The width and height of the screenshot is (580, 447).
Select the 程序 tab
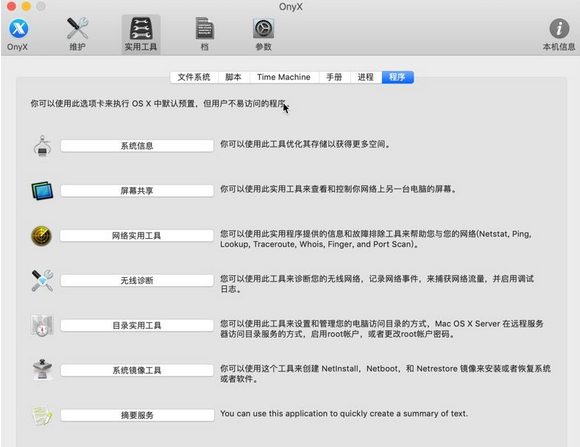click(398, 77)
